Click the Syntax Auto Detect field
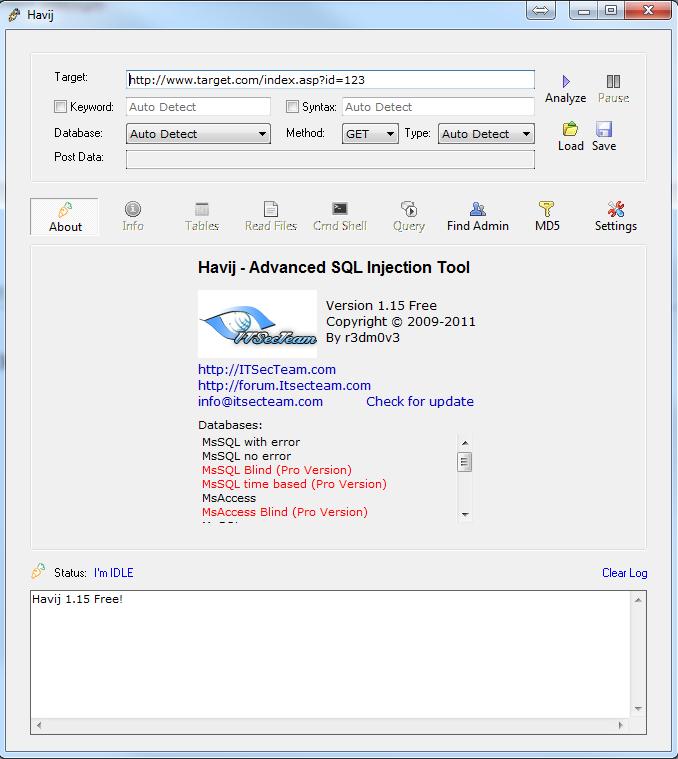The image size is (678, 759). click(x=438, y=106)
